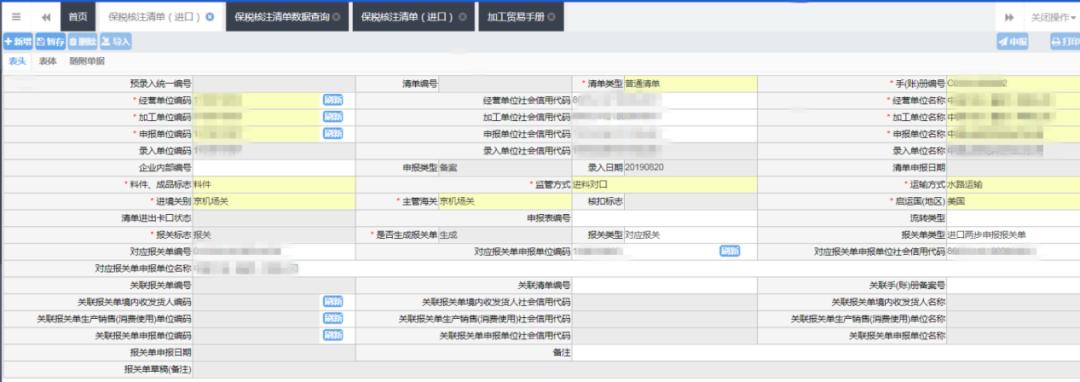The height and width of the screenshot is (382, 1080).
Task: Select the 表头 sub-tab
Action: 17,61
